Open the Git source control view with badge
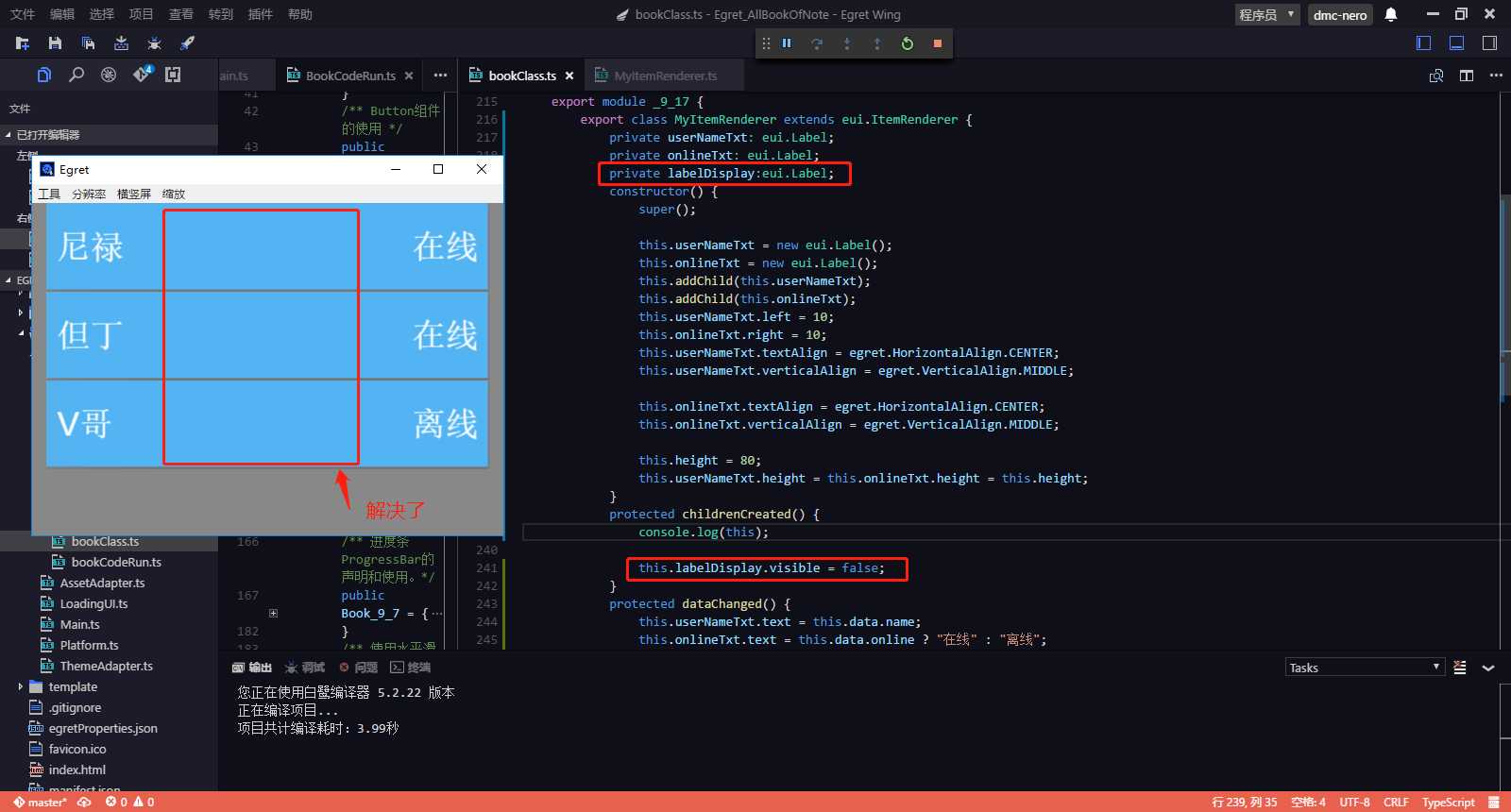Image resolution: width=1511 pixels, height=812 pixels. tap(142, 74)
